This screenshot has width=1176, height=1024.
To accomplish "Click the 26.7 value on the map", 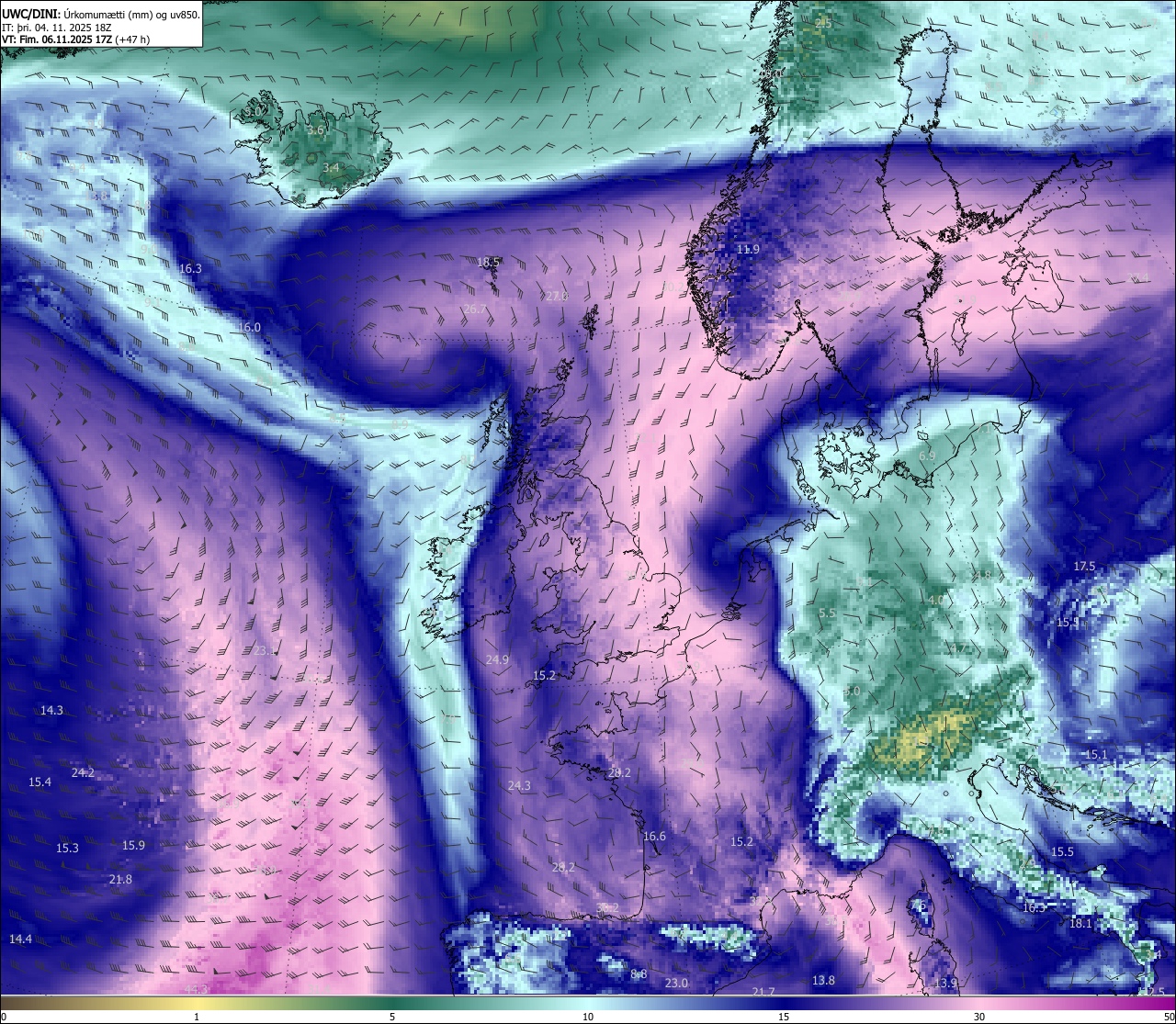I will tap(475, 309).
